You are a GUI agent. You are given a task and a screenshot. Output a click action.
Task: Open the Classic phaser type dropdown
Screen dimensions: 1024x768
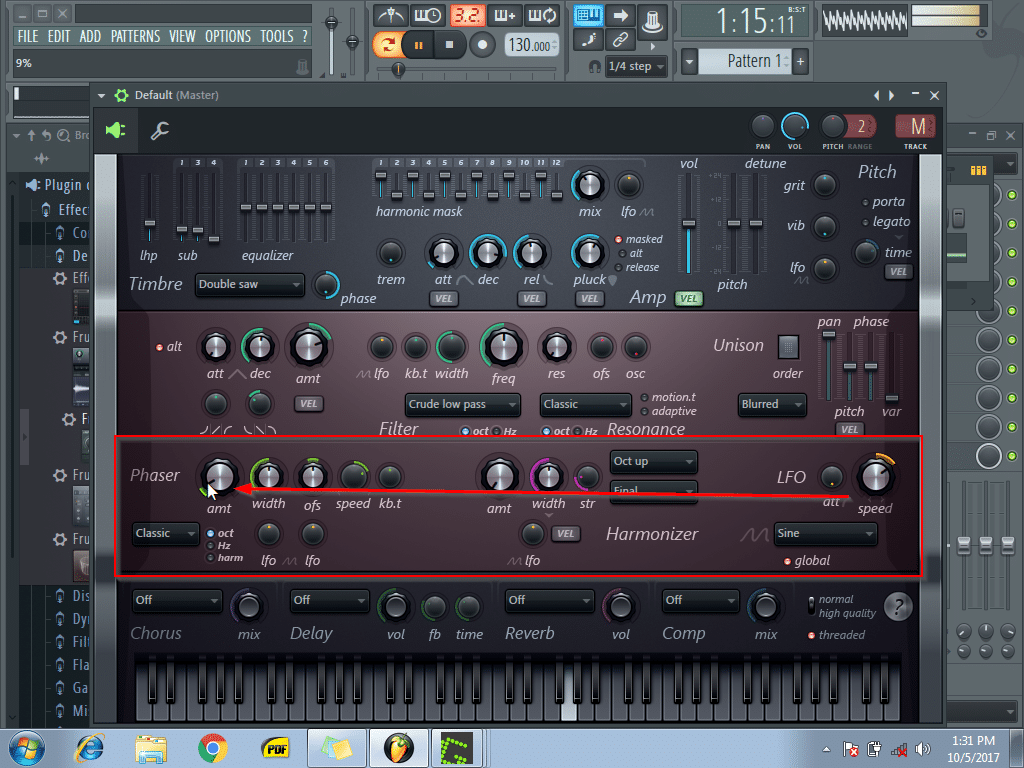pyautogui.click(x=165, y=534)
